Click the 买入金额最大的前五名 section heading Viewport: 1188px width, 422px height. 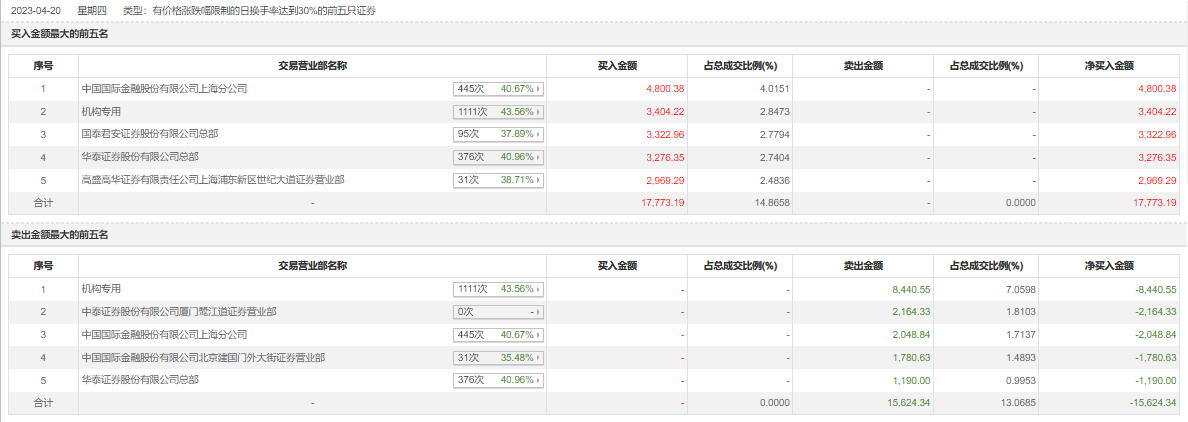[x=59, y=34]
